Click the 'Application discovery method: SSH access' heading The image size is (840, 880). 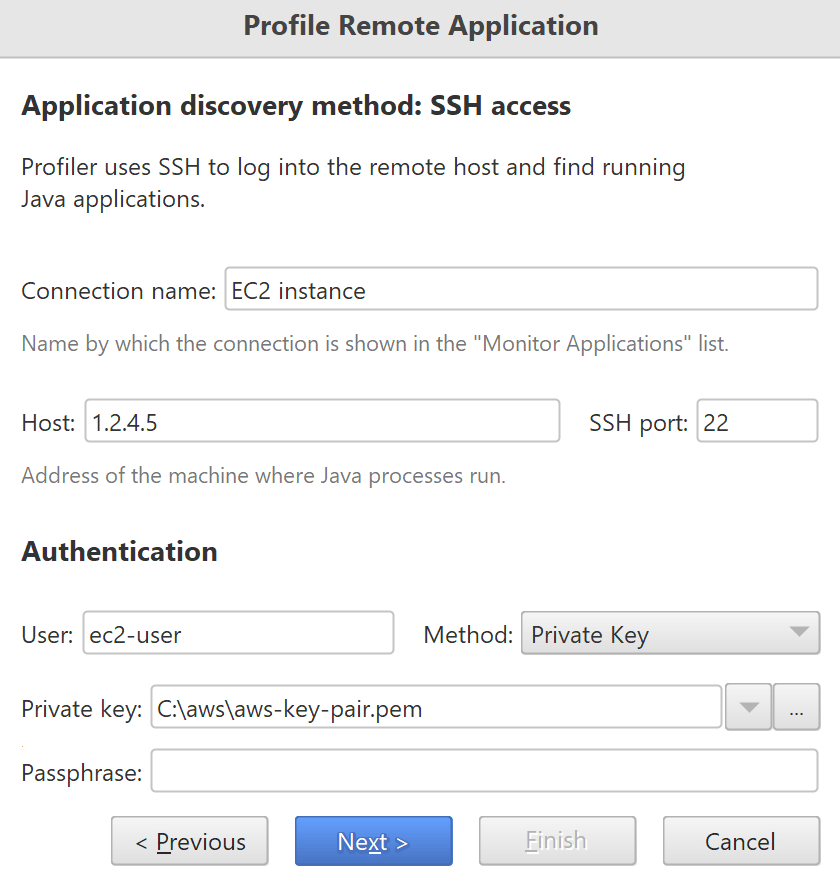pyautogui.click(x=296, y=106)
